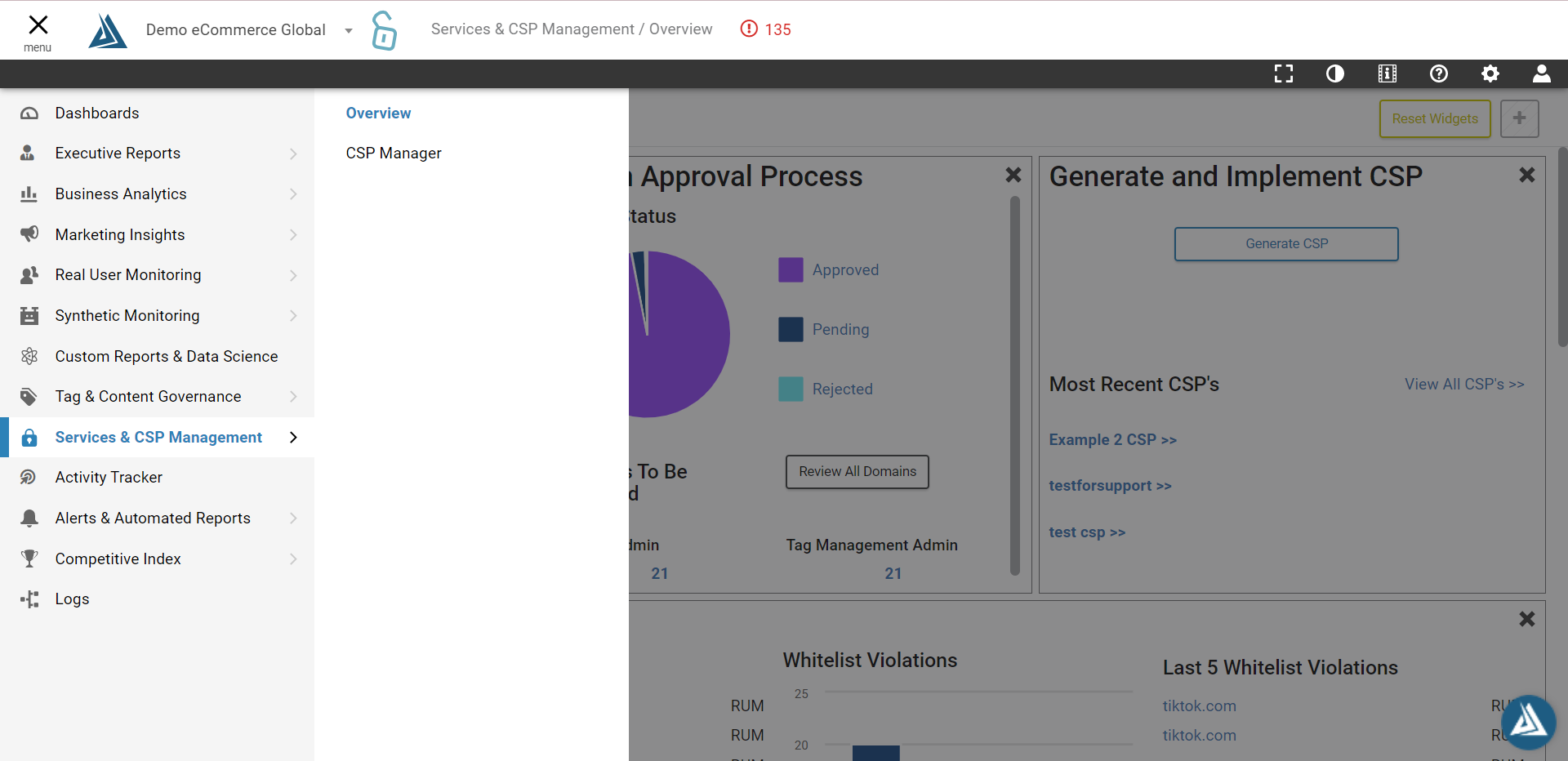1568x761 pixels.
Task: Click the Tag Management Admin count 21
Action: tap(893, 573)
